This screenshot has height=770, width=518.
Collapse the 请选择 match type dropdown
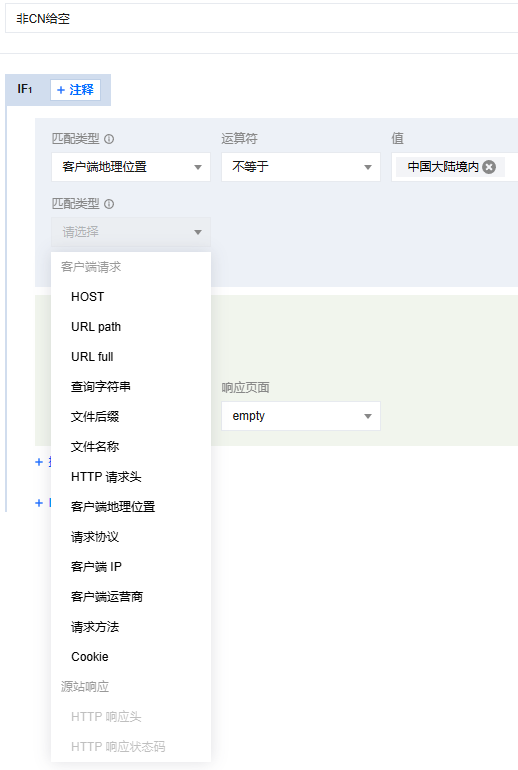pyautogui.click(x=131, y=232)
